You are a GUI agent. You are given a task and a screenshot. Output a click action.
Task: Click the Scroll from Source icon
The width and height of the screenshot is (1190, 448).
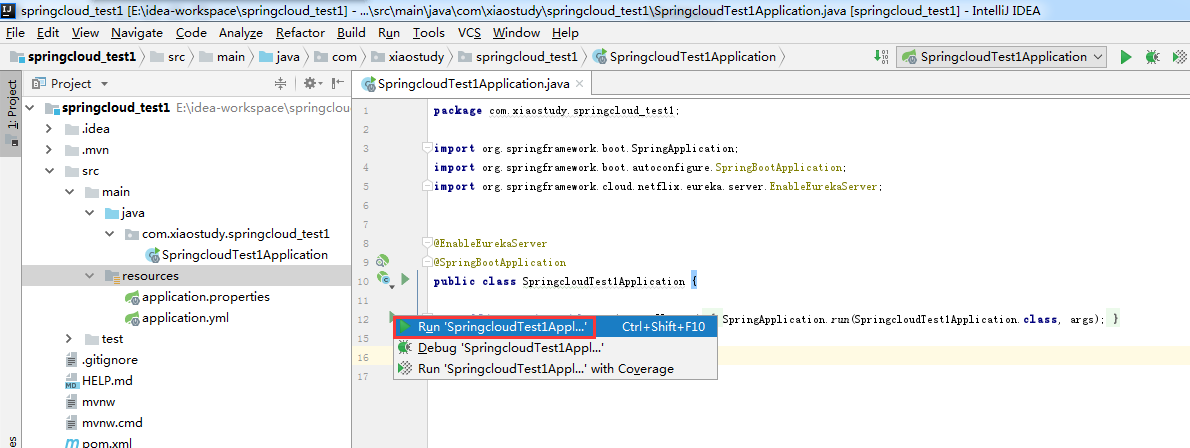[x=281, y=84]
